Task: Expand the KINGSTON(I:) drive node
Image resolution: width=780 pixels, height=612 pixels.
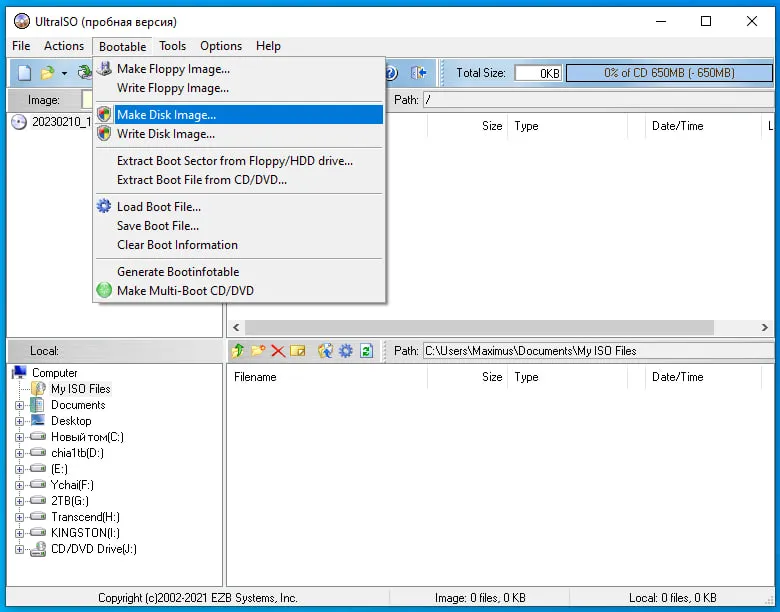Action: coord(19,533)
